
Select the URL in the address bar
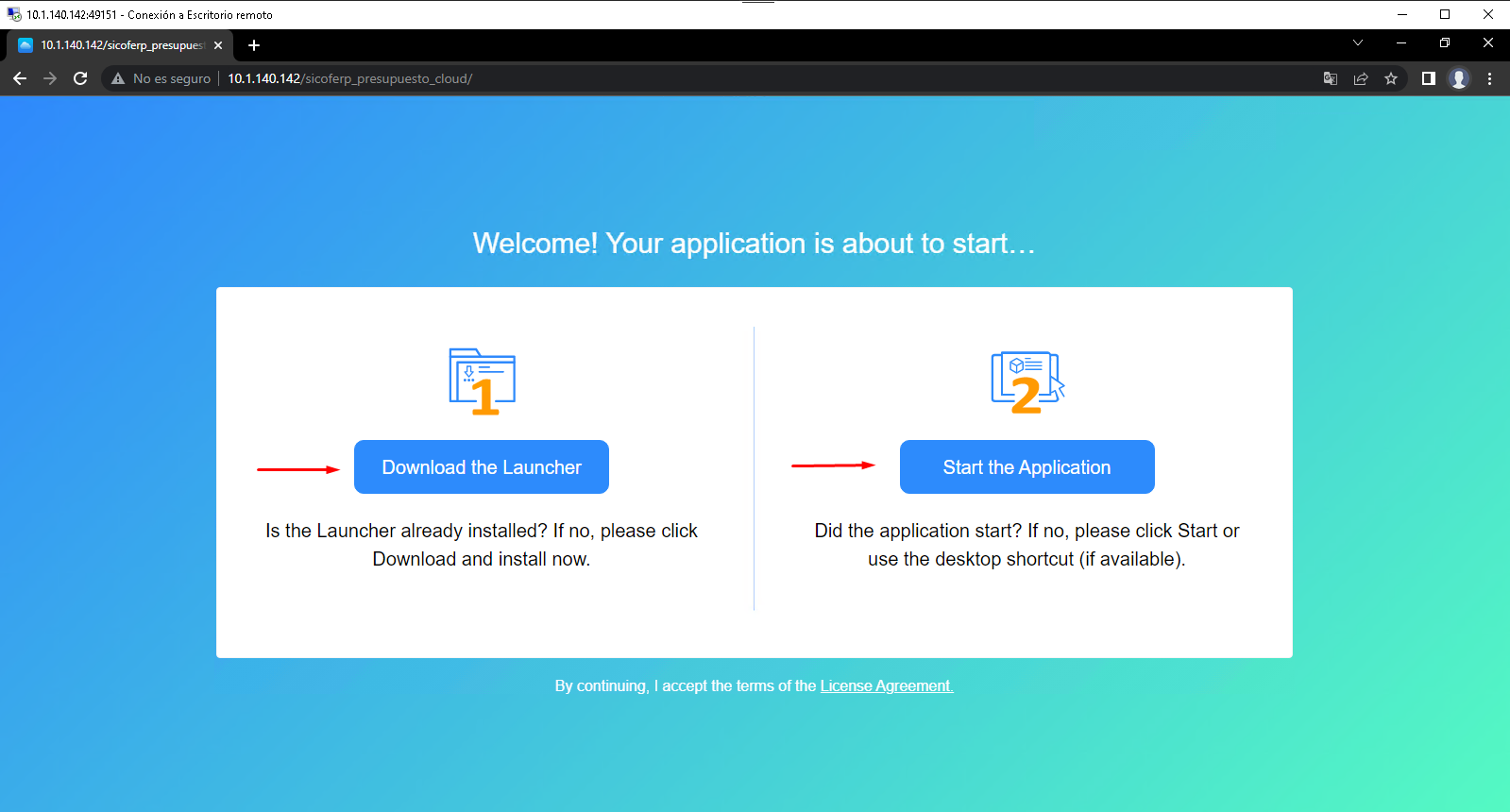pyautogui.click(x=349, y=78)
